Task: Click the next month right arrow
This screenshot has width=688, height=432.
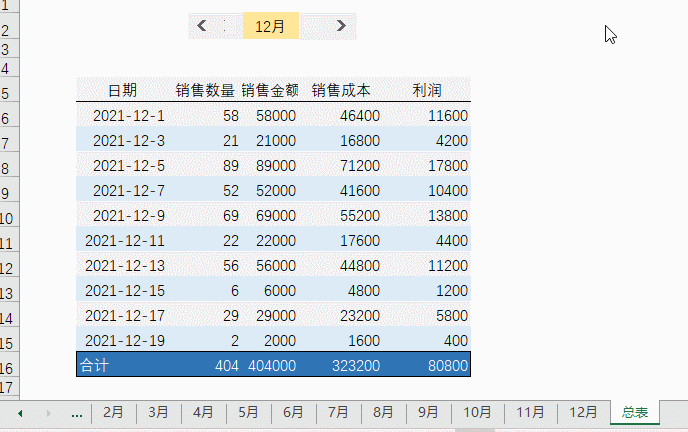Action: pyautogui.click(x=341, y=25)
